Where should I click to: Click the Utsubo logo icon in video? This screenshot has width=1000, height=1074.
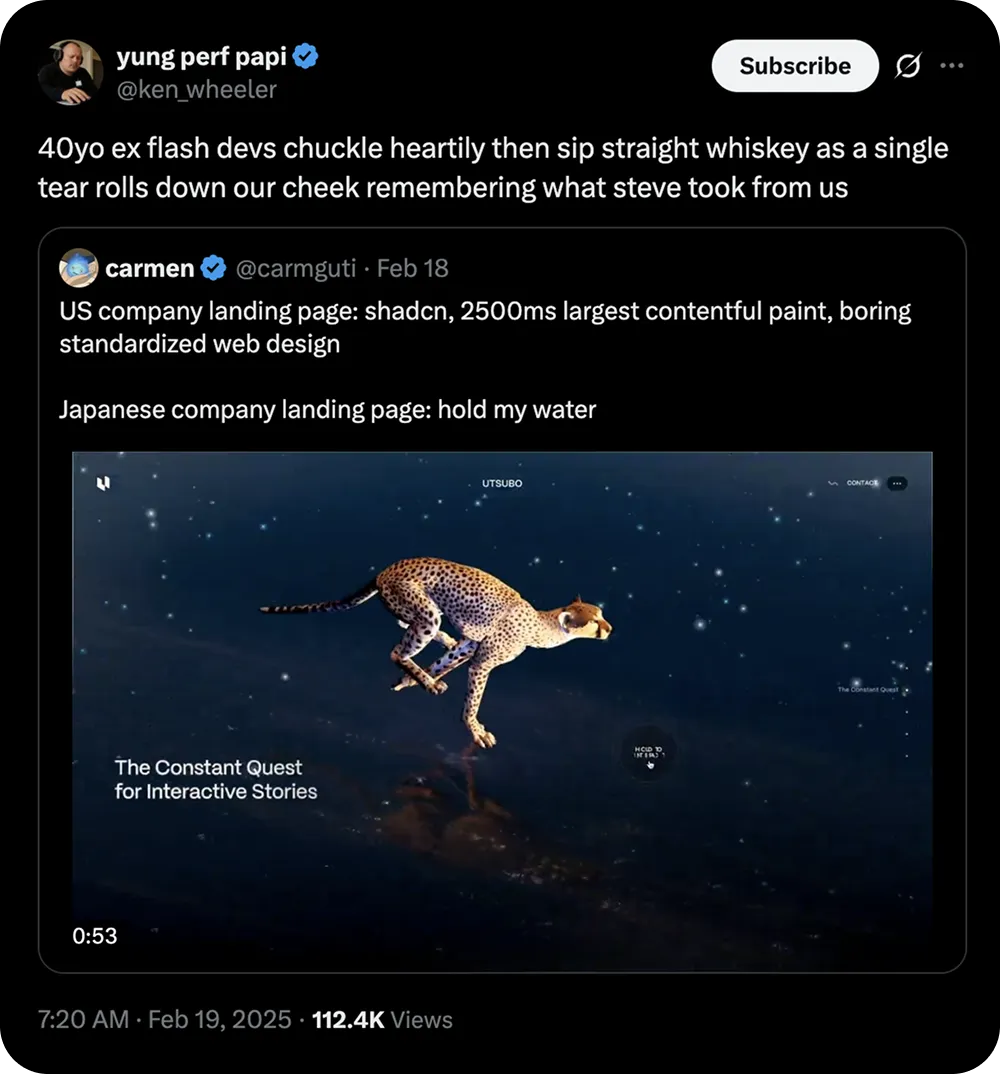point(102,484)
